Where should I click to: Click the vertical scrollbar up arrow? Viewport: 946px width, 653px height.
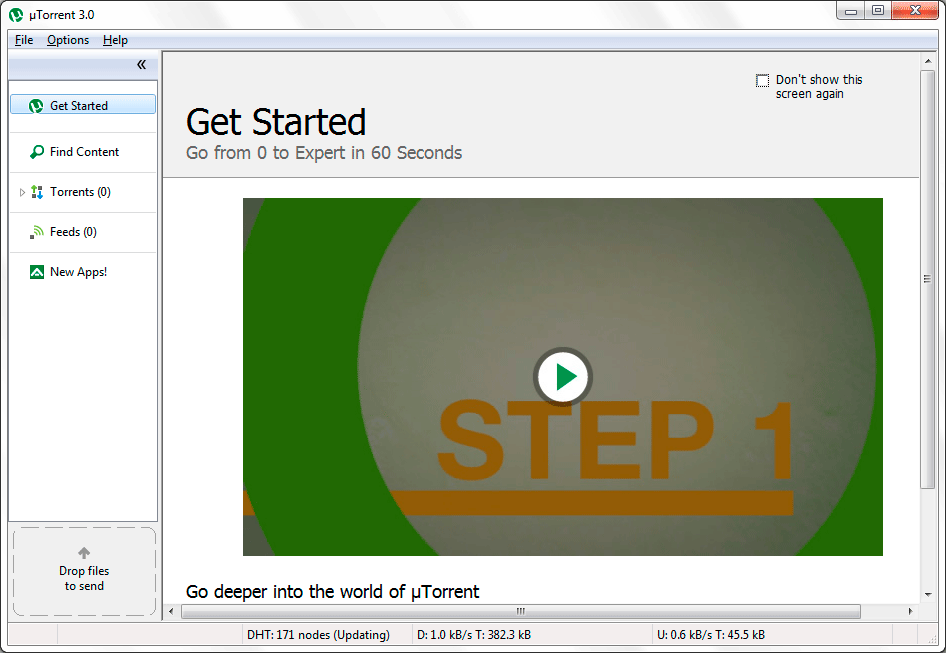pyautogui.click(x=928, y=61)
